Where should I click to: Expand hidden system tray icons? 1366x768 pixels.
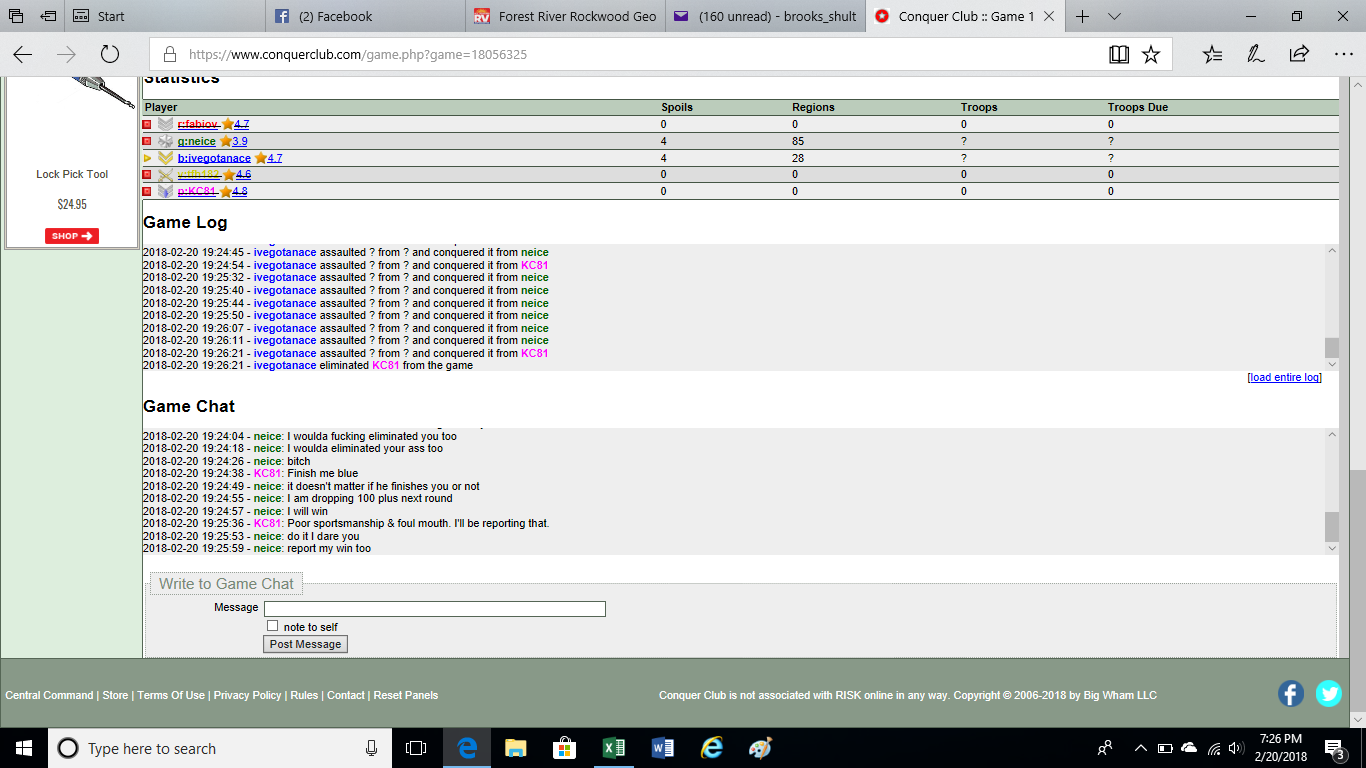tap(1140, 748)
